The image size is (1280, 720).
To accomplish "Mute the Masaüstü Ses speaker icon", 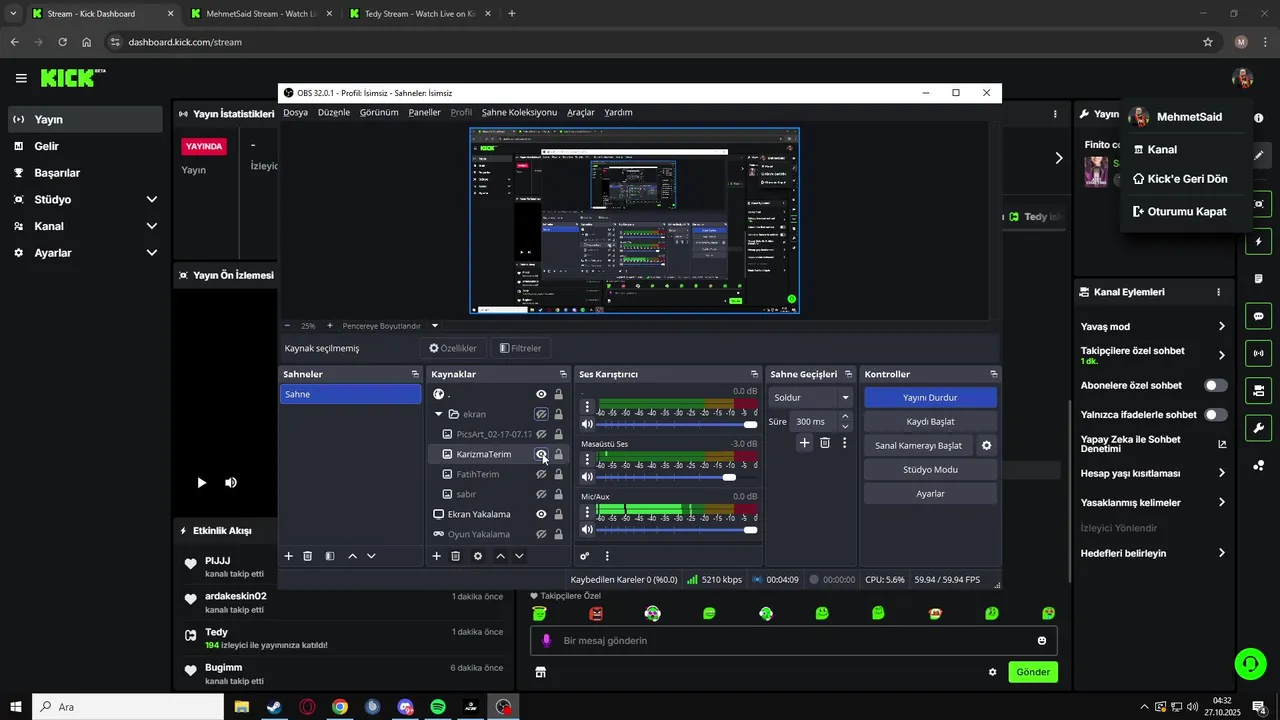I will pyautogui.click(x=587, y=477).
